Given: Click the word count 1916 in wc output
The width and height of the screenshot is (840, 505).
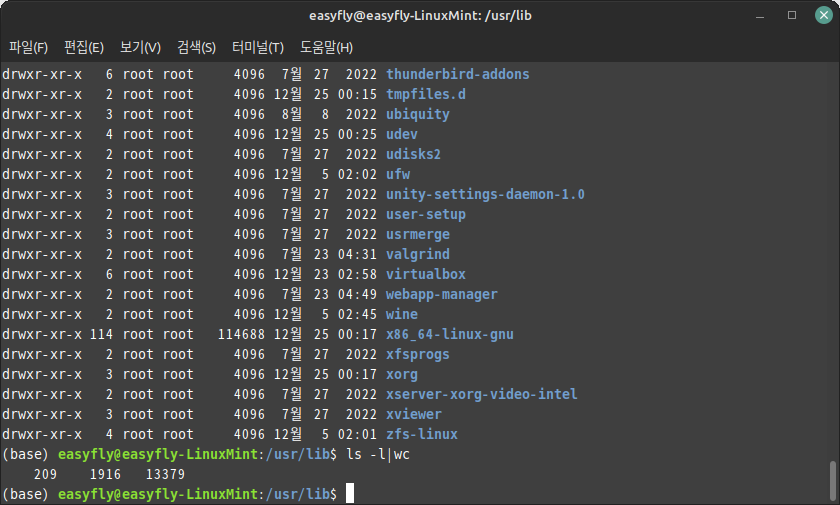Looking at the screenshot, I should [105, 474].
